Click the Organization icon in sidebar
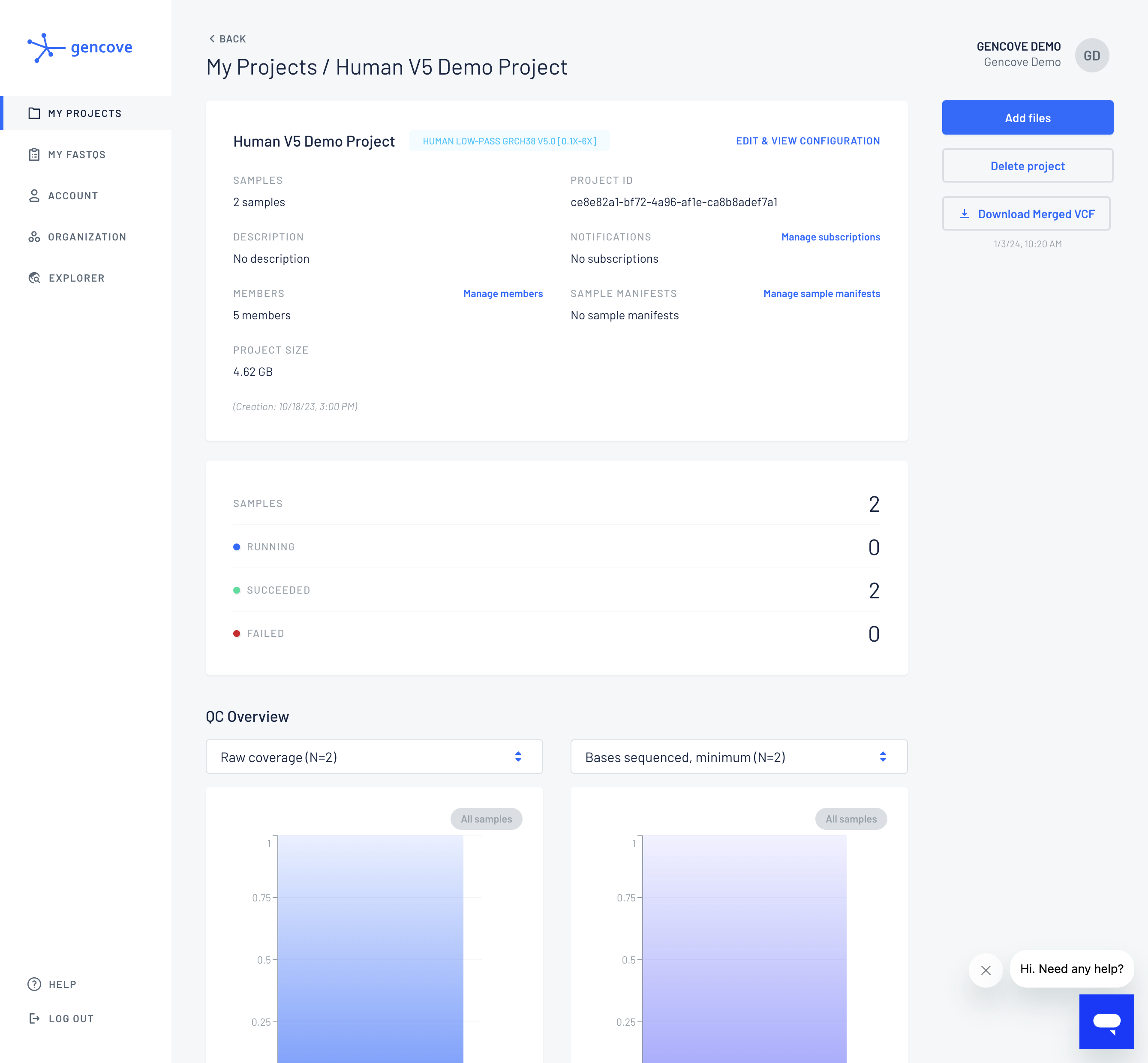 [x=35, y=237]
